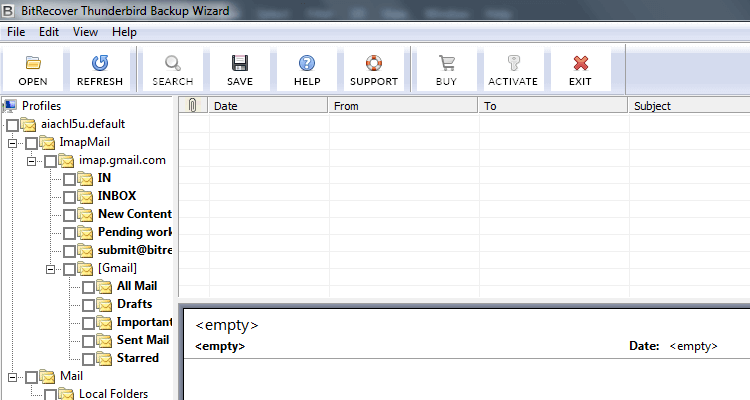Check the Starred checkbox
The height and width of the screenshot is (400, 750).
click(x=88, y=359)
